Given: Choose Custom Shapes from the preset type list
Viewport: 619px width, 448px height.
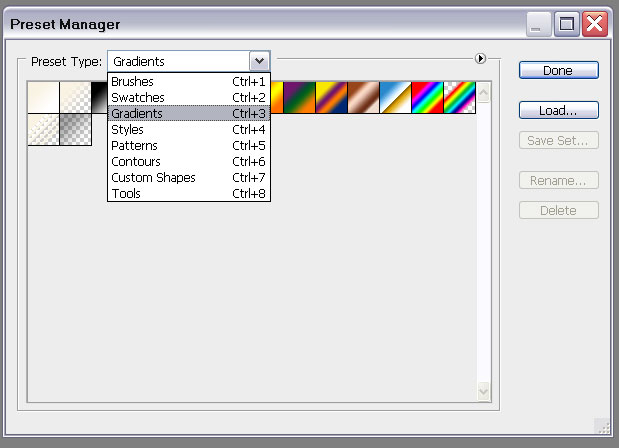Looking at the screenshot, I should tap(189, 178).
